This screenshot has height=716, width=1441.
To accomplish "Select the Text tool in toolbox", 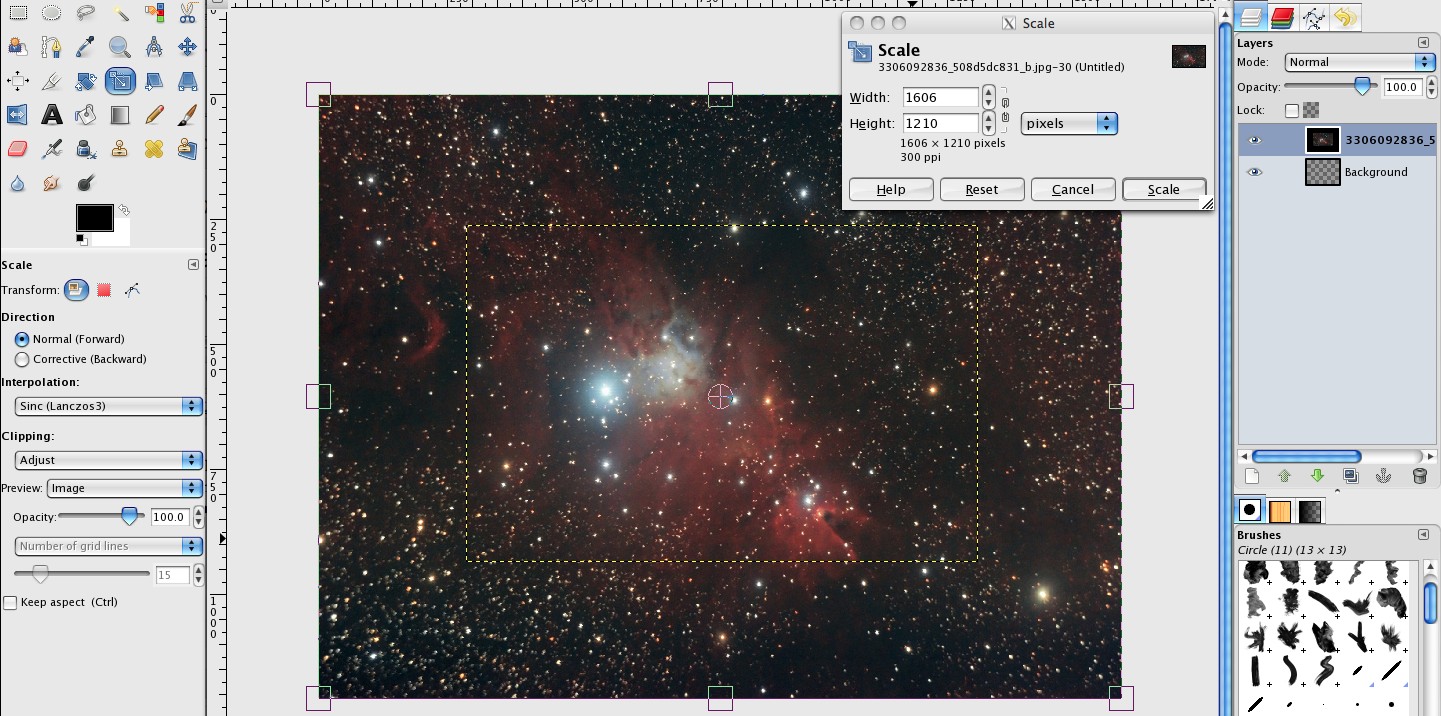I will 52,115.
